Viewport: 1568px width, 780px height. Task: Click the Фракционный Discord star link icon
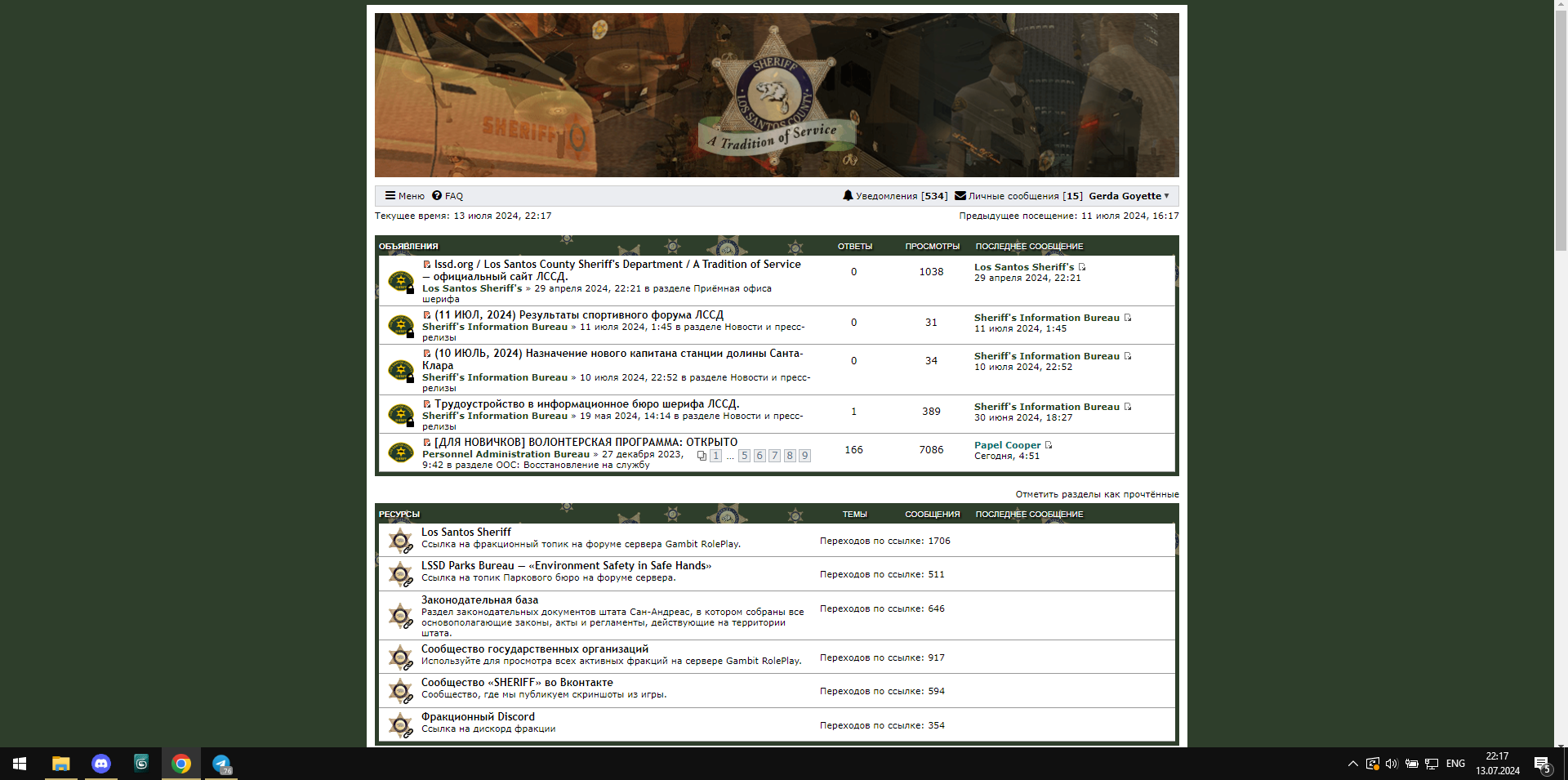[x=400, y=724]
